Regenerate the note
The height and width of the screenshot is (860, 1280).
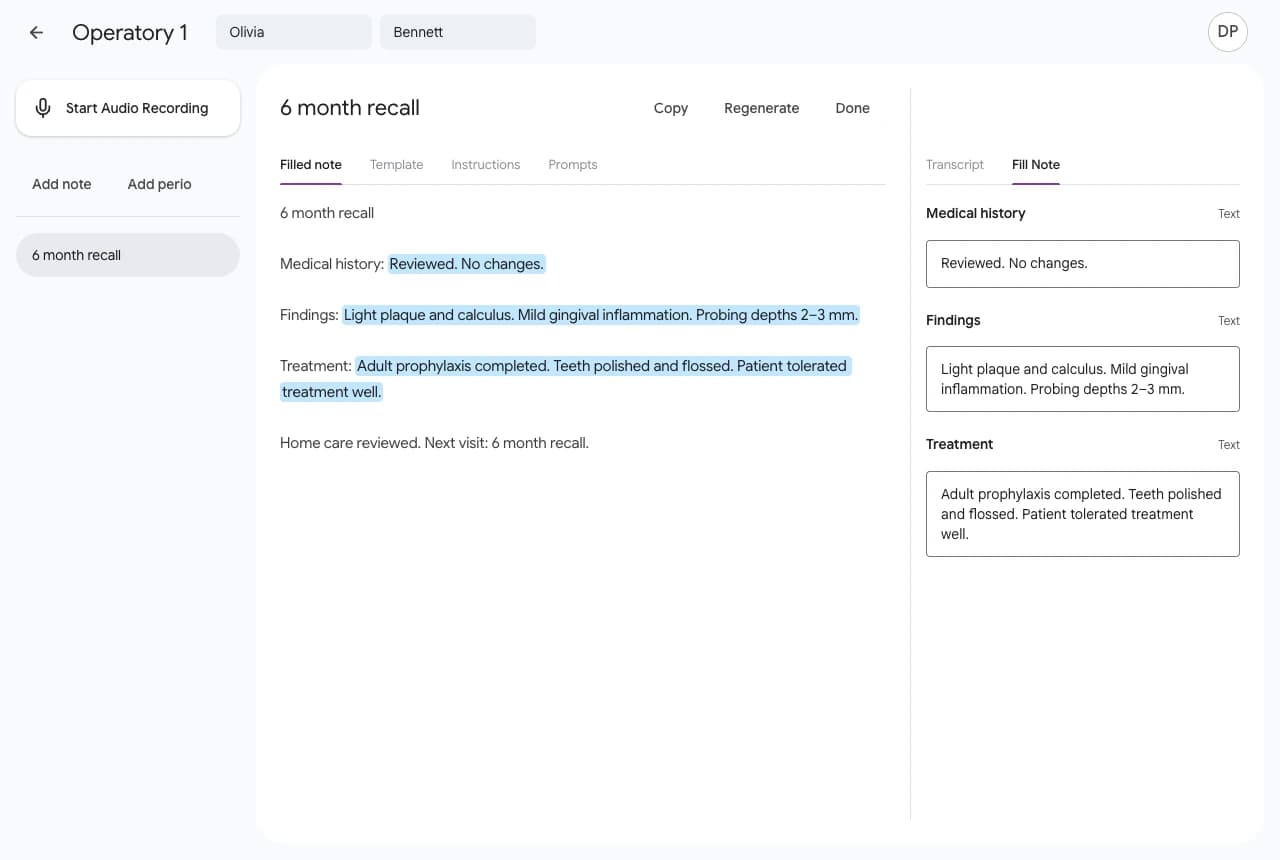click(761, 108)
